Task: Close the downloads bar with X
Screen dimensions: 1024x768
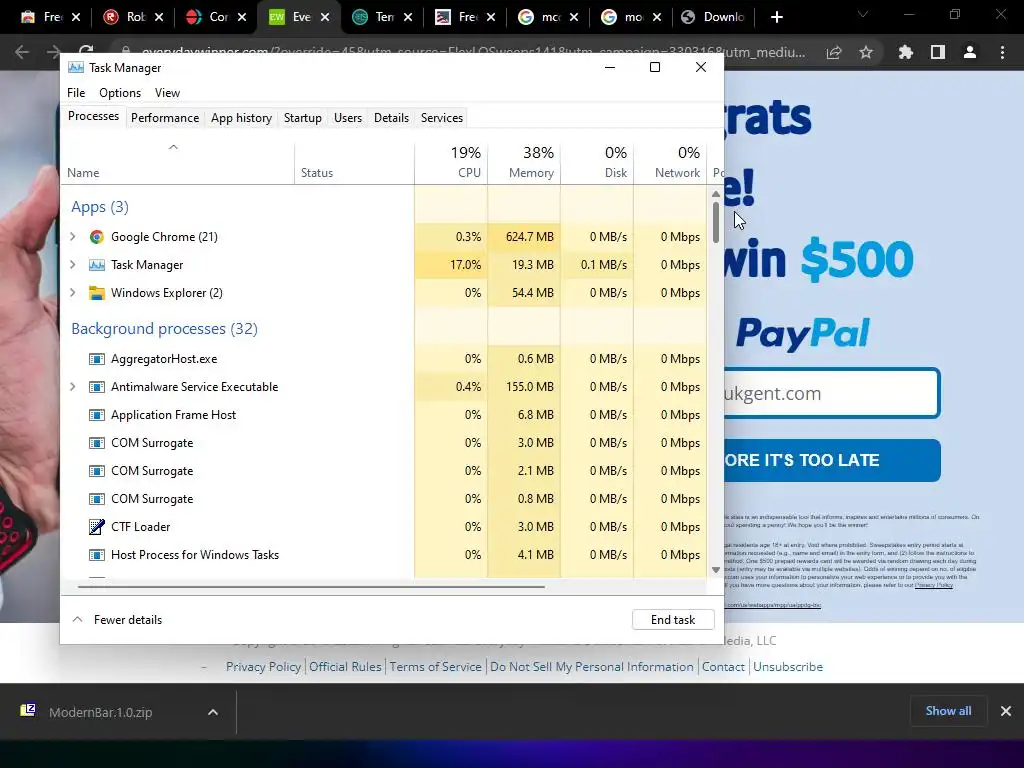Action: (x=1006, y=711)
